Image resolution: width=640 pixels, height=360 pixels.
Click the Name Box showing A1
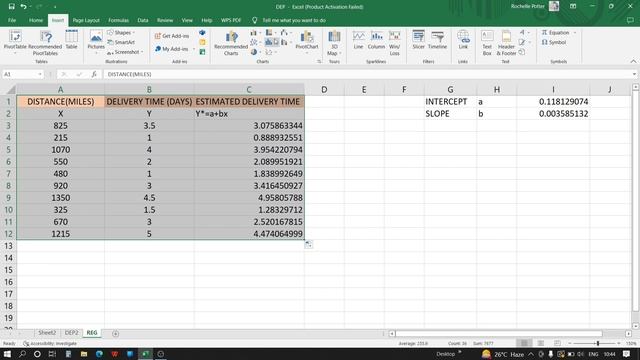tap(20, 74)
